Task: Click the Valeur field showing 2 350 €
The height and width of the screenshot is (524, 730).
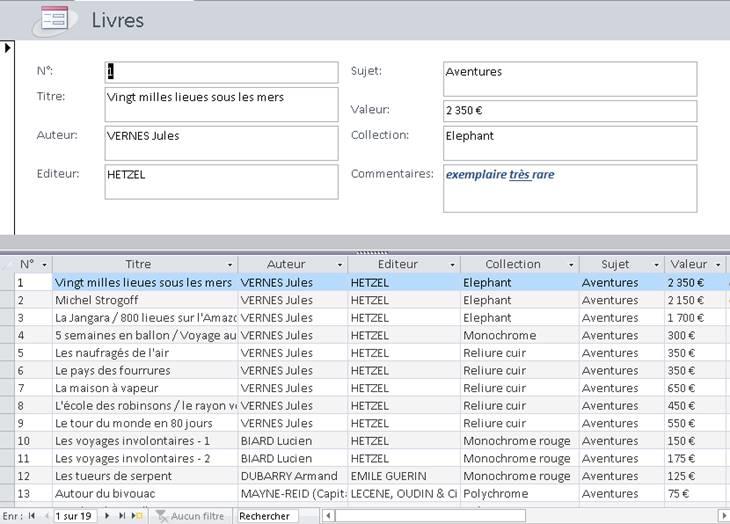Action: click(x=569, y=110)
